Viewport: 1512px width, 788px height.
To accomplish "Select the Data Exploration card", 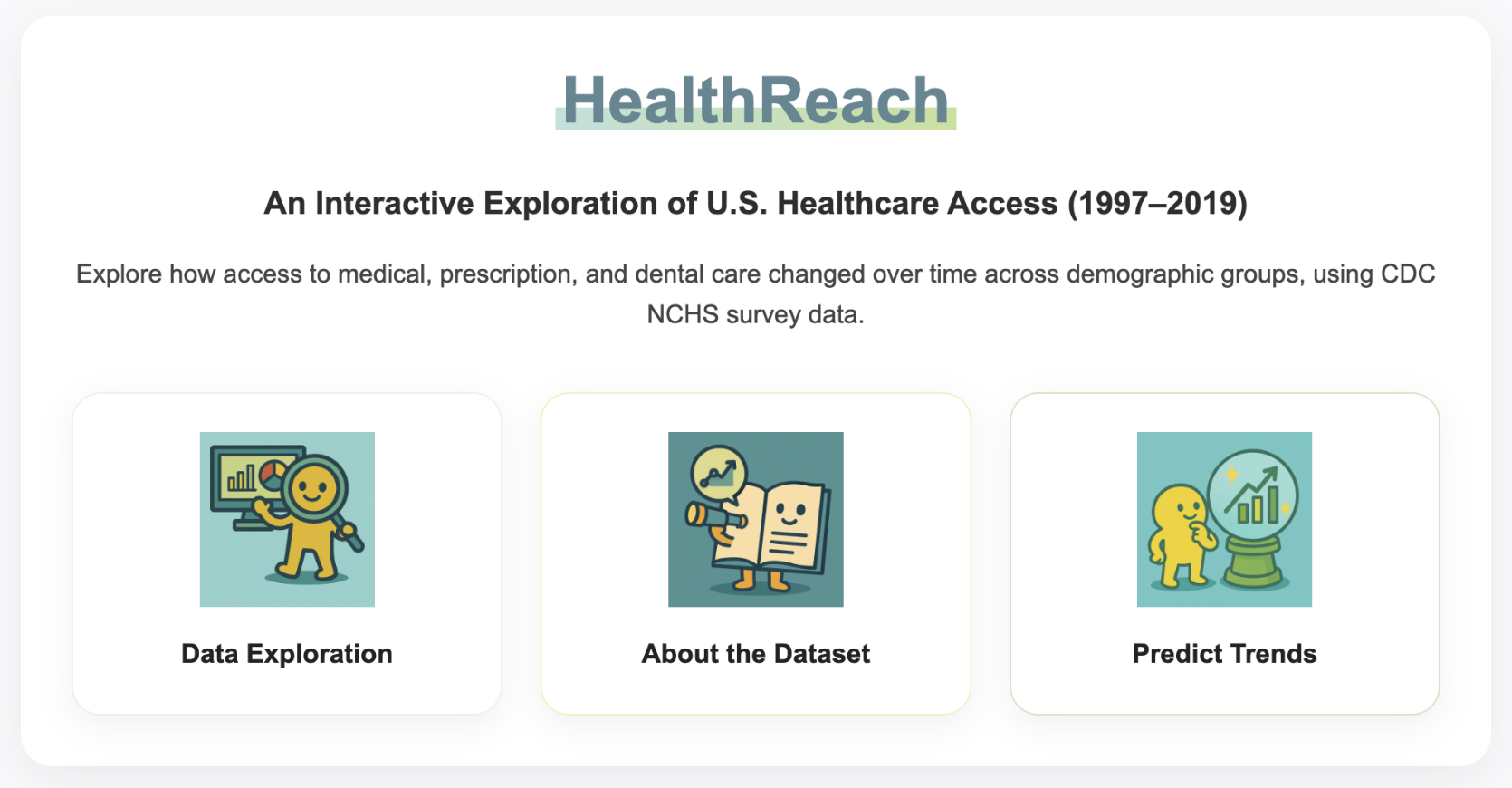I will click(x=286, y=554).
